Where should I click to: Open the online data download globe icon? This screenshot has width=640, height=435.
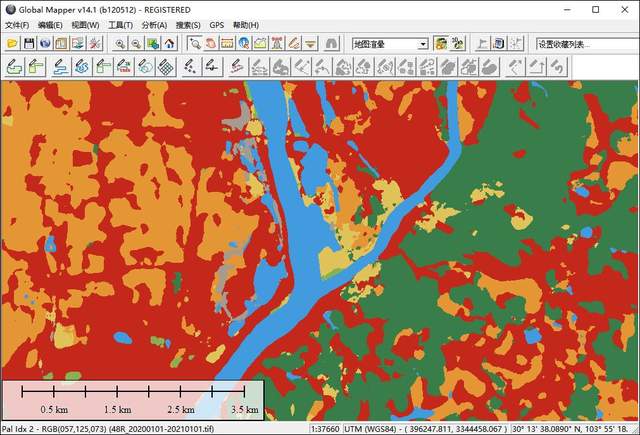coord(45,44)
